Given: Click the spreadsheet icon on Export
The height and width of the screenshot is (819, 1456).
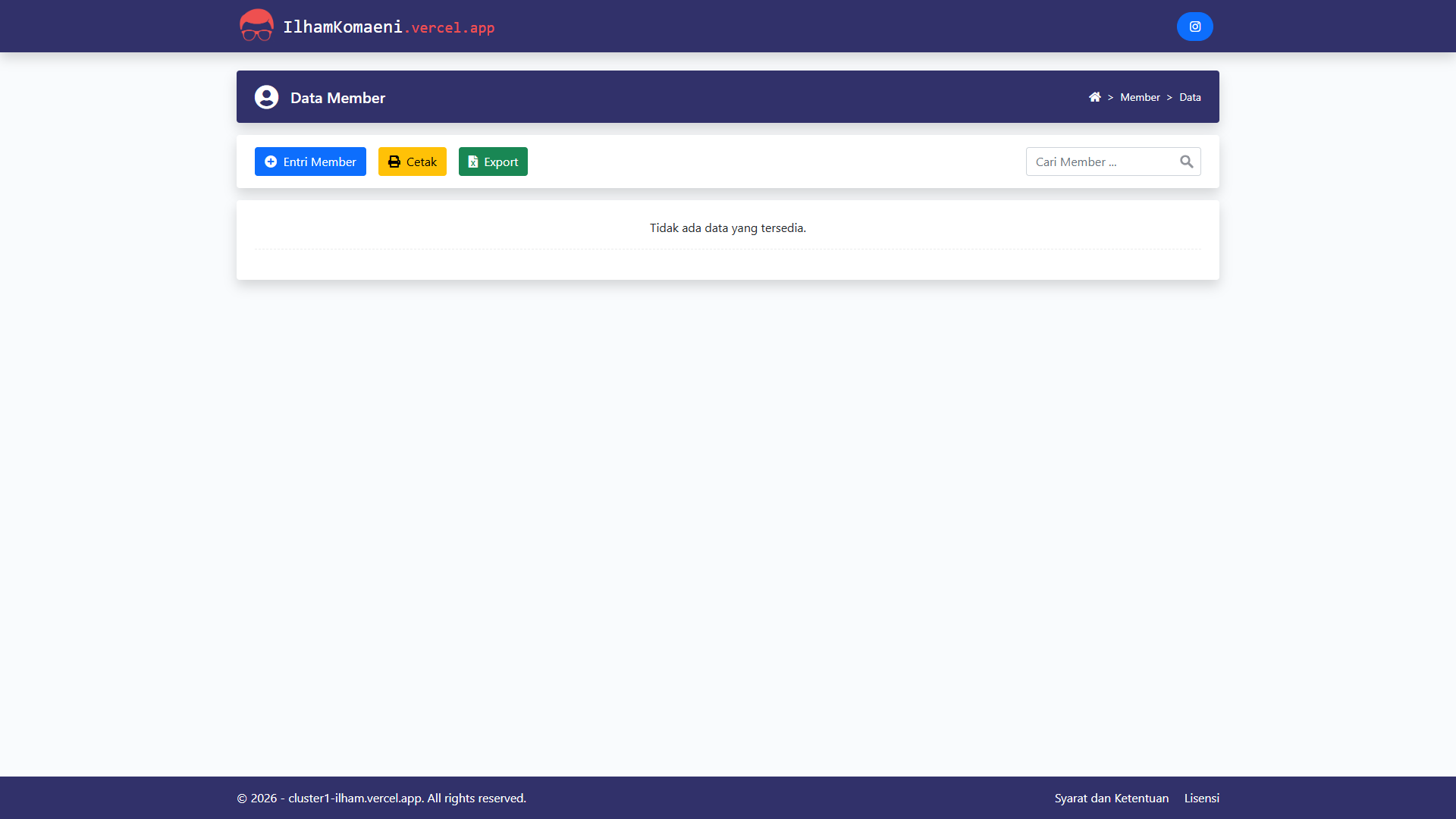Looking at the screenshot, I should tap(473, 162).
